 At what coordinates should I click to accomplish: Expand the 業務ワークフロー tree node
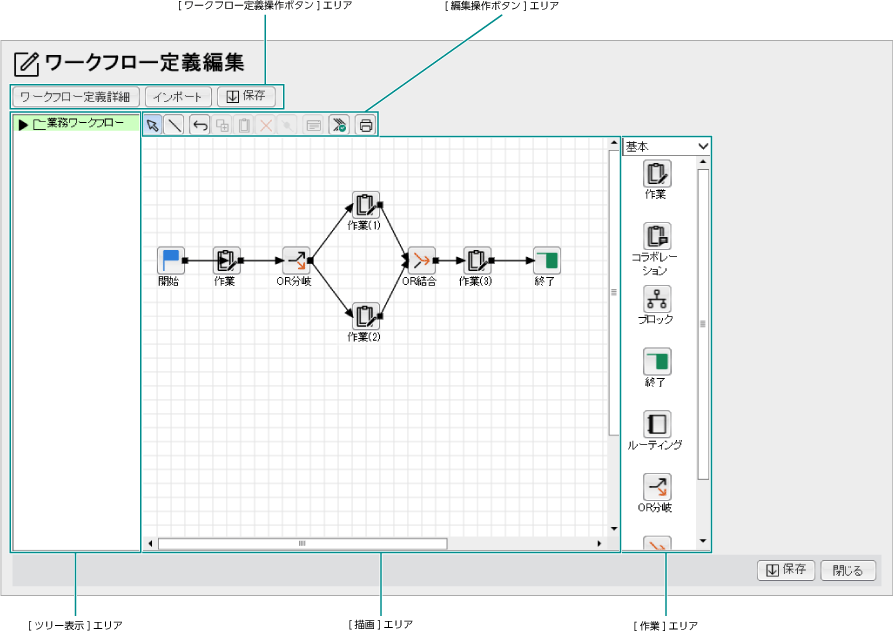coord(23,125)
